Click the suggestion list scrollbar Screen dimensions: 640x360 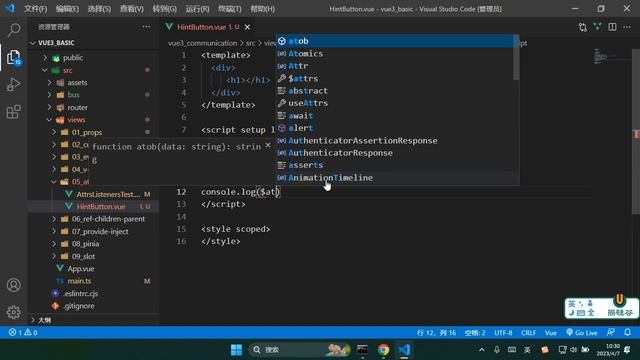click(x=516, y=58)
